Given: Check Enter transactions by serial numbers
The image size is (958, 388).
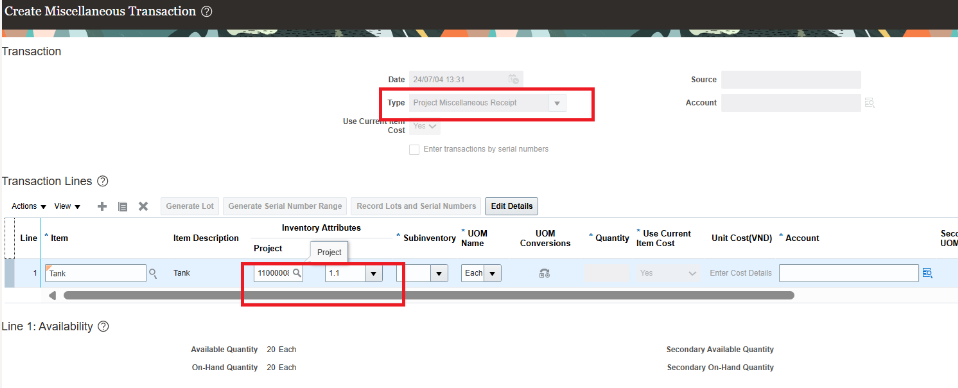Looking at the screenshot, I should click(414, 149).
